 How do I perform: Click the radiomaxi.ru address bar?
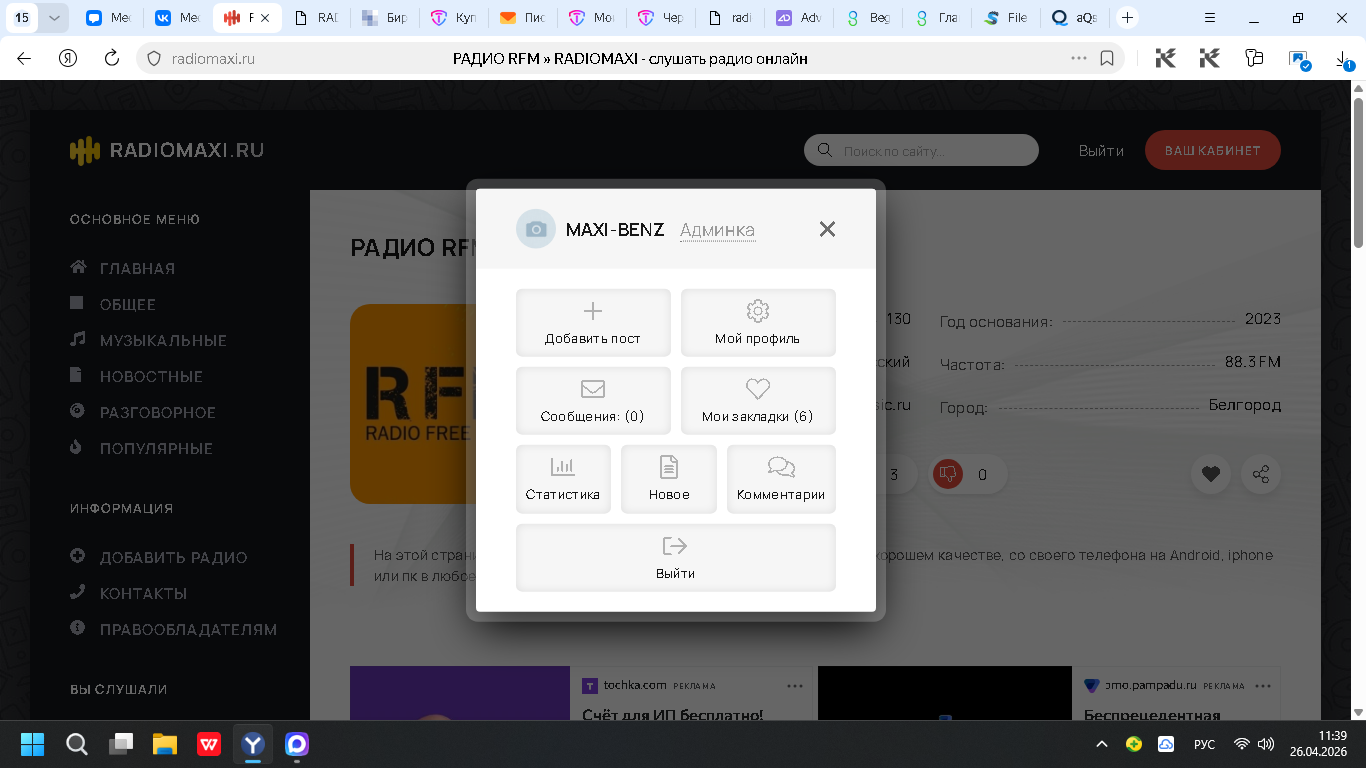[x=630, y=59]
